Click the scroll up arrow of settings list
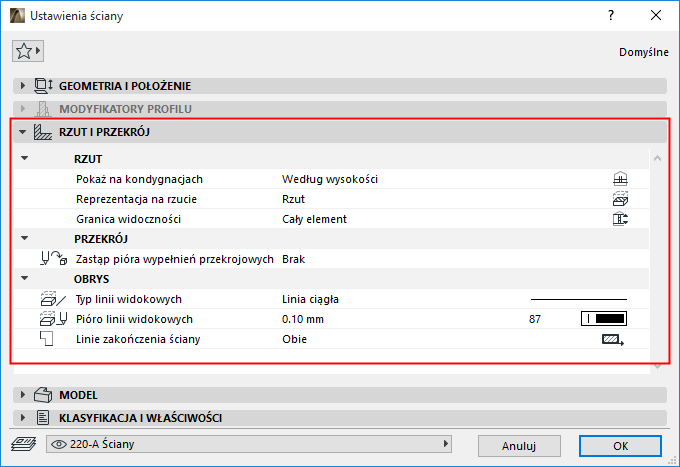680x467 pixels. coord(657,158)
